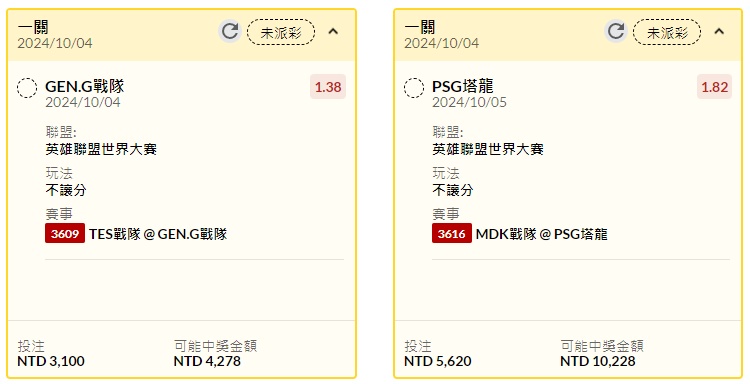Open TES戰隊 @ GEN.G戰隊 match
Viewport: 750px width, 384px height.
pos(158,234)
